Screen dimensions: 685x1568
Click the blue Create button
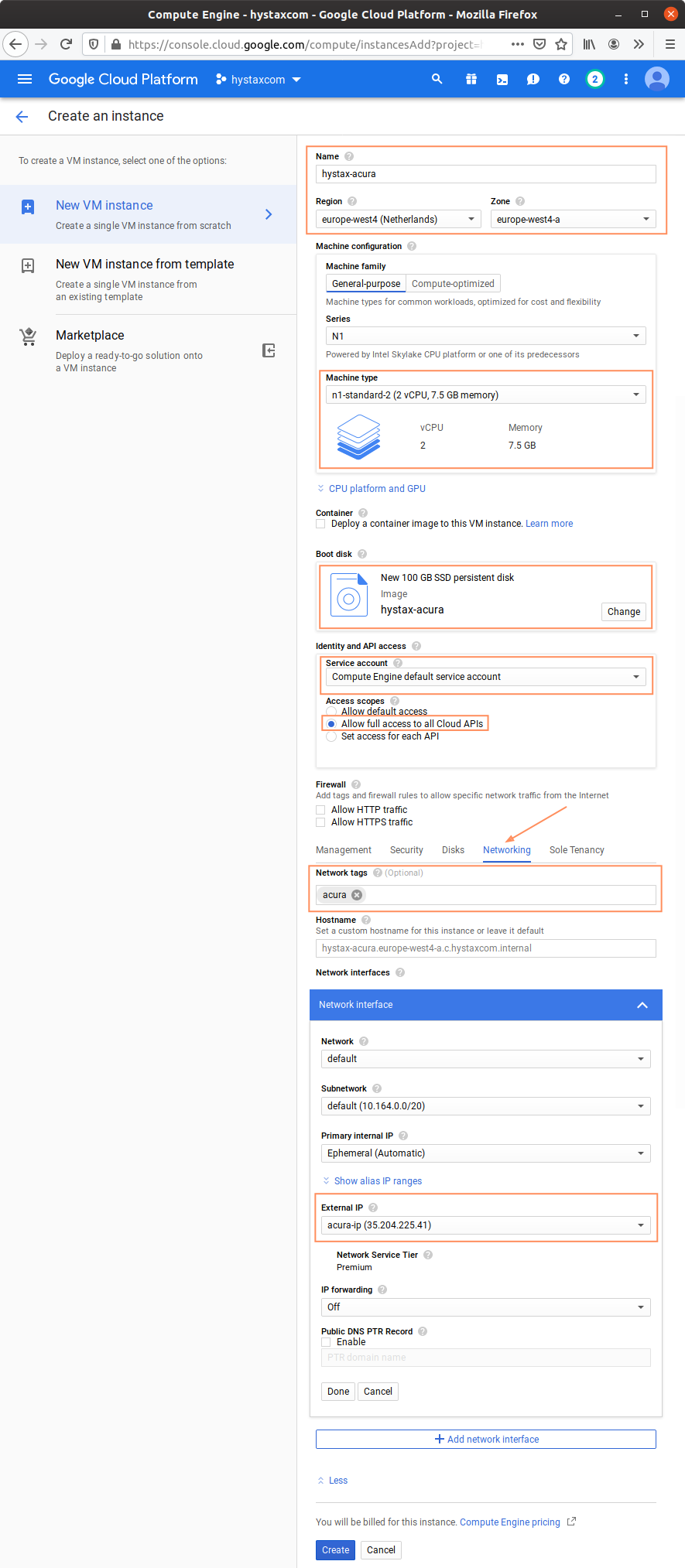click(x=335, y=1549)
